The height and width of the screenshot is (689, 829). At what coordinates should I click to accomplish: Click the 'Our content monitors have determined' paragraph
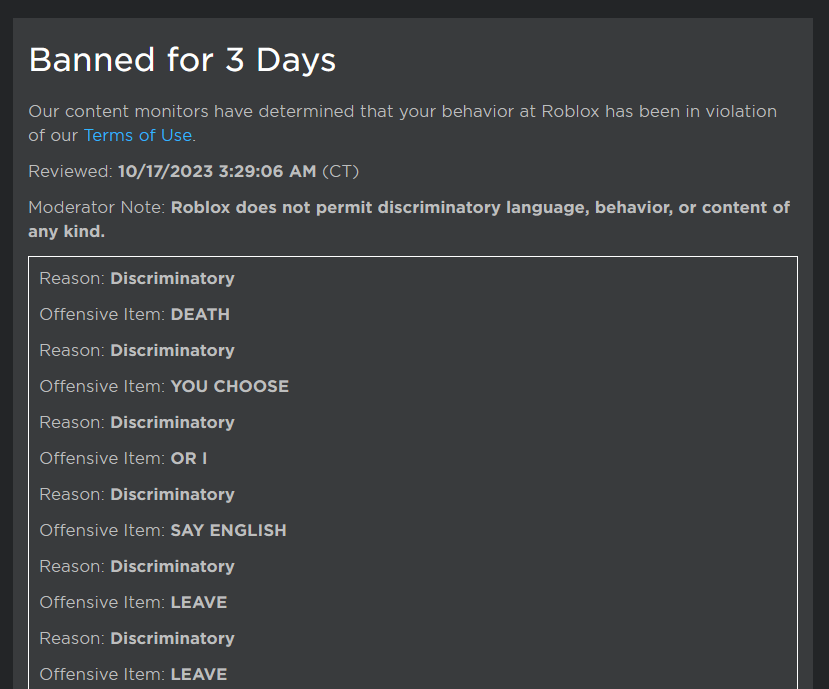(402, 123)
